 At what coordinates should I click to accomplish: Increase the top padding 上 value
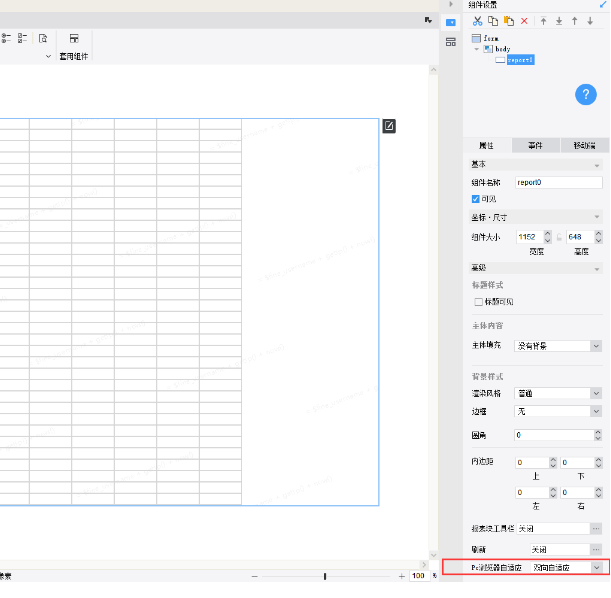coord(553,460)
